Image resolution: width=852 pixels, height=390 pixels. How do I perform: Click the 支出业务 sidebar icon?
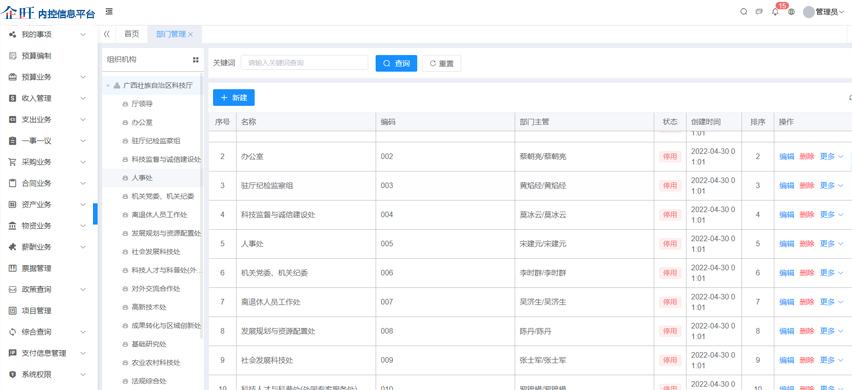coord(12,119)
